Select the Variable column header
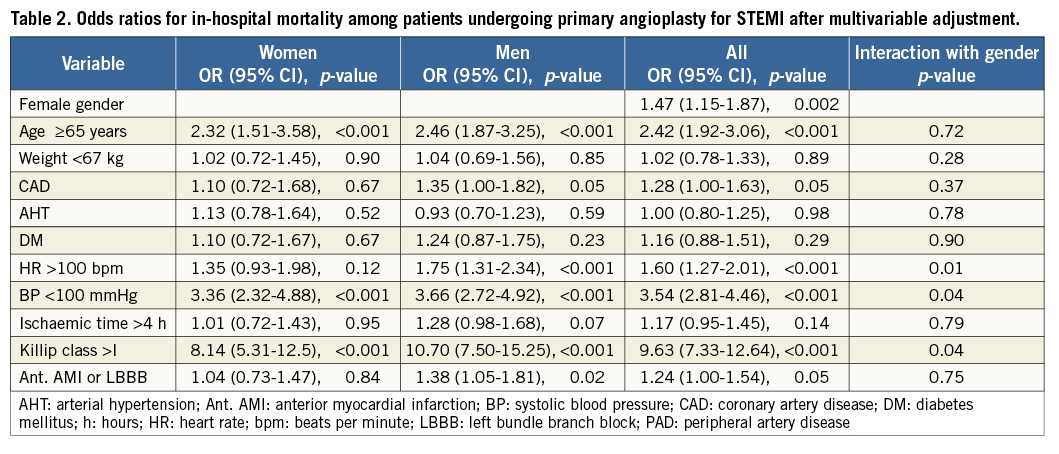The height and width of the screenshot is (454, 1059). click(x=93, y=64)
